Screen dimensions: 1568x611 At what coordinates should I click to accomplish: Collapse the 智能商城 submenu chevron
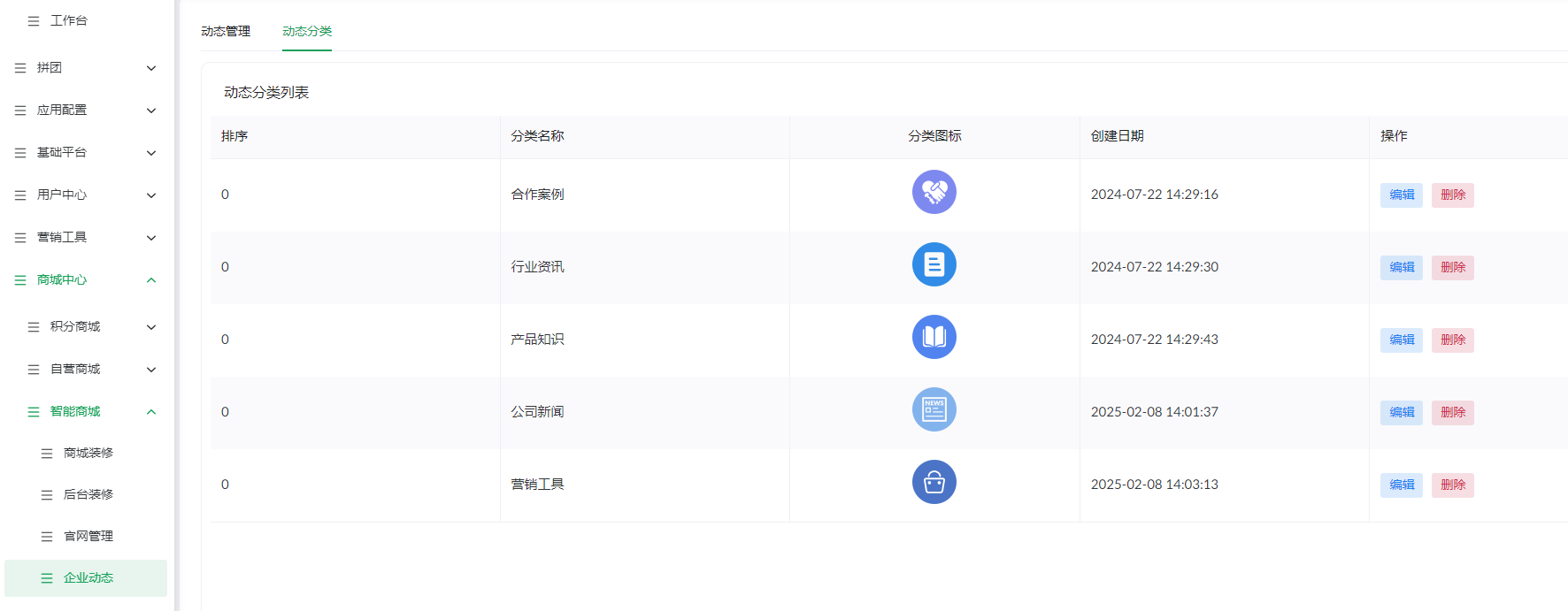pos(151,411)
